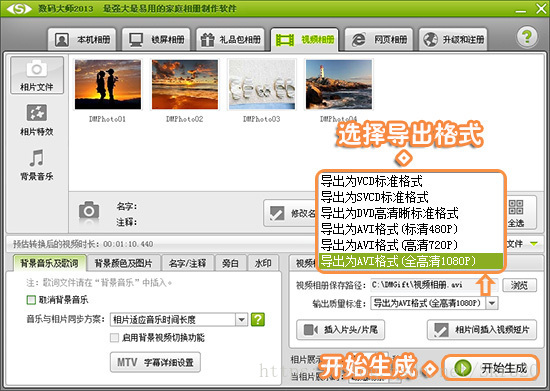Choose 导出为AVI格式(高清720P)
The height and width of the screenshot is (391, 550).
pos(411,244)
